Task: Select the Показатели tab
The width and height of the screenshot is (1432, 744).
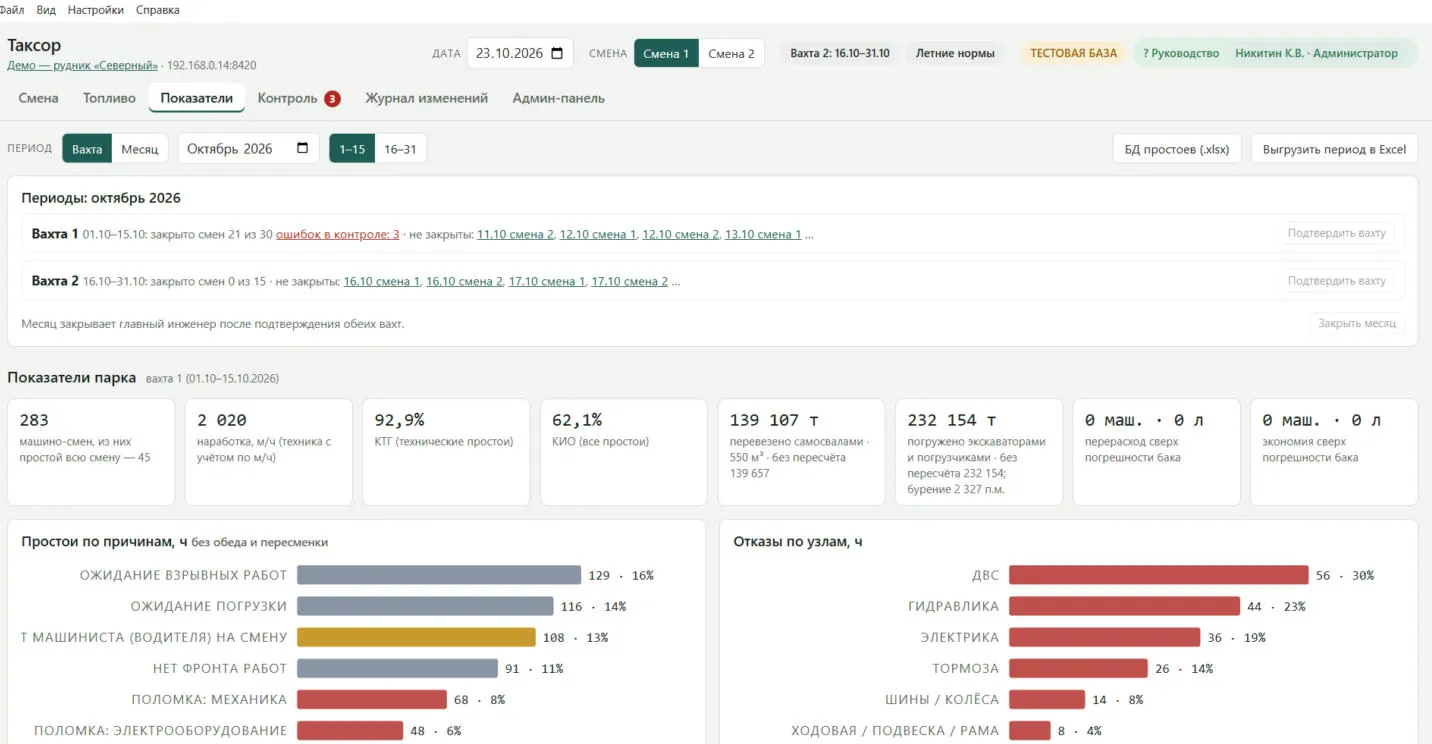Action: (x=197, y=98)
